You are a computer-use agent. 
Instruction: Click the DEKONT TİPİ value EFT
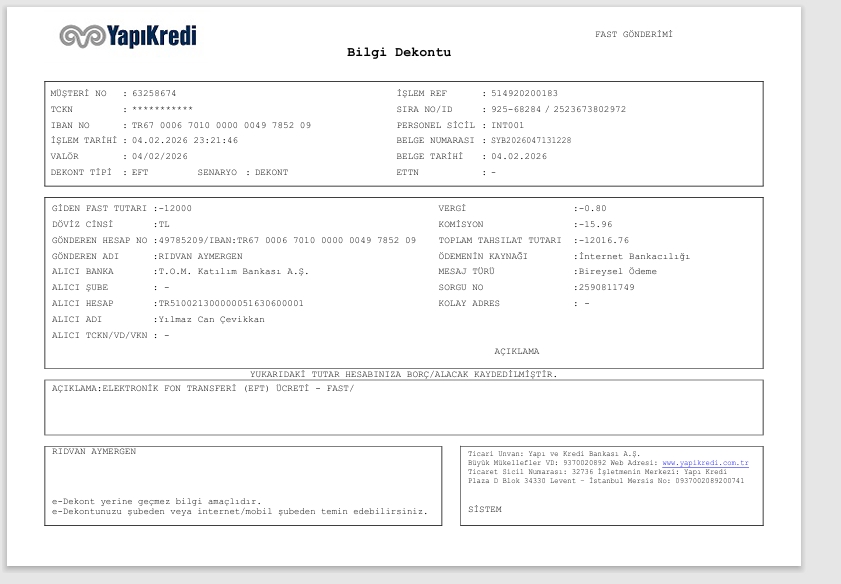coord(140,173)
